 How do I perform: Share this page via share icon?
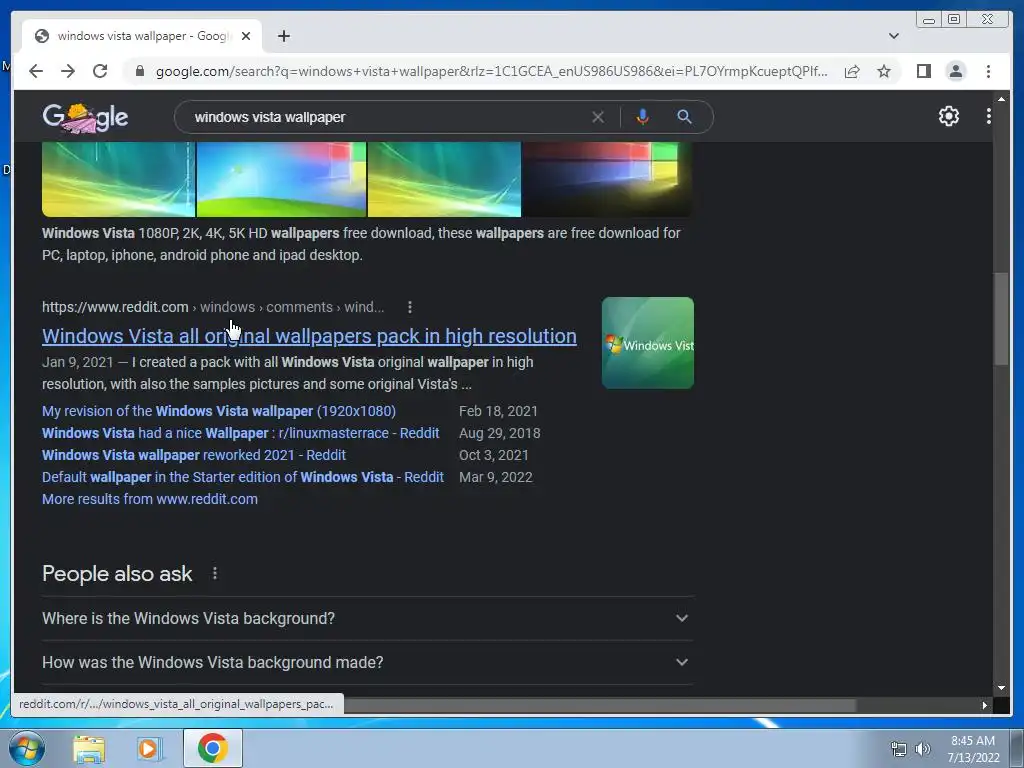(x=852, y=71)
